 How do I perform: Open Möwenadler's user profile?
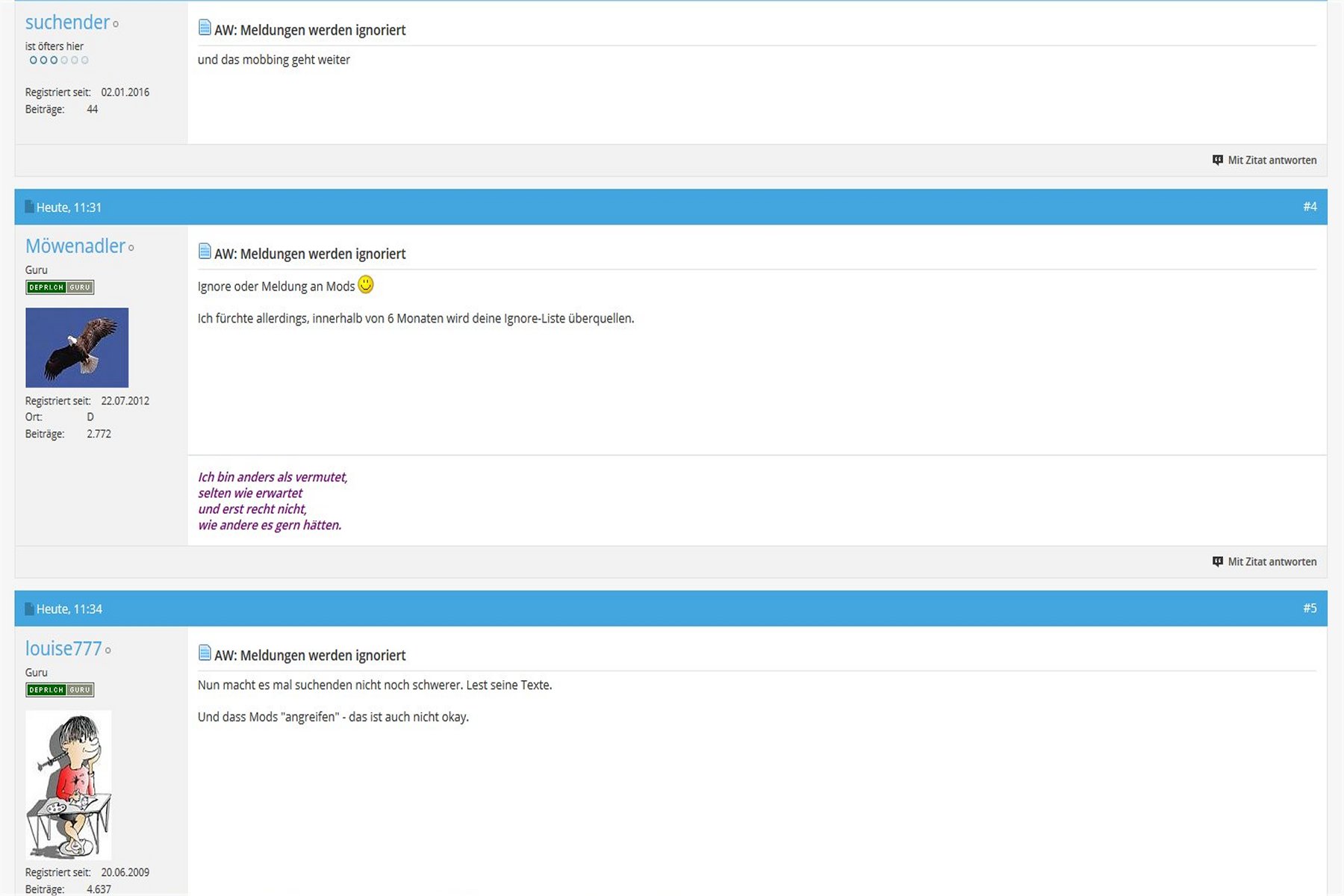coord(75,246)
